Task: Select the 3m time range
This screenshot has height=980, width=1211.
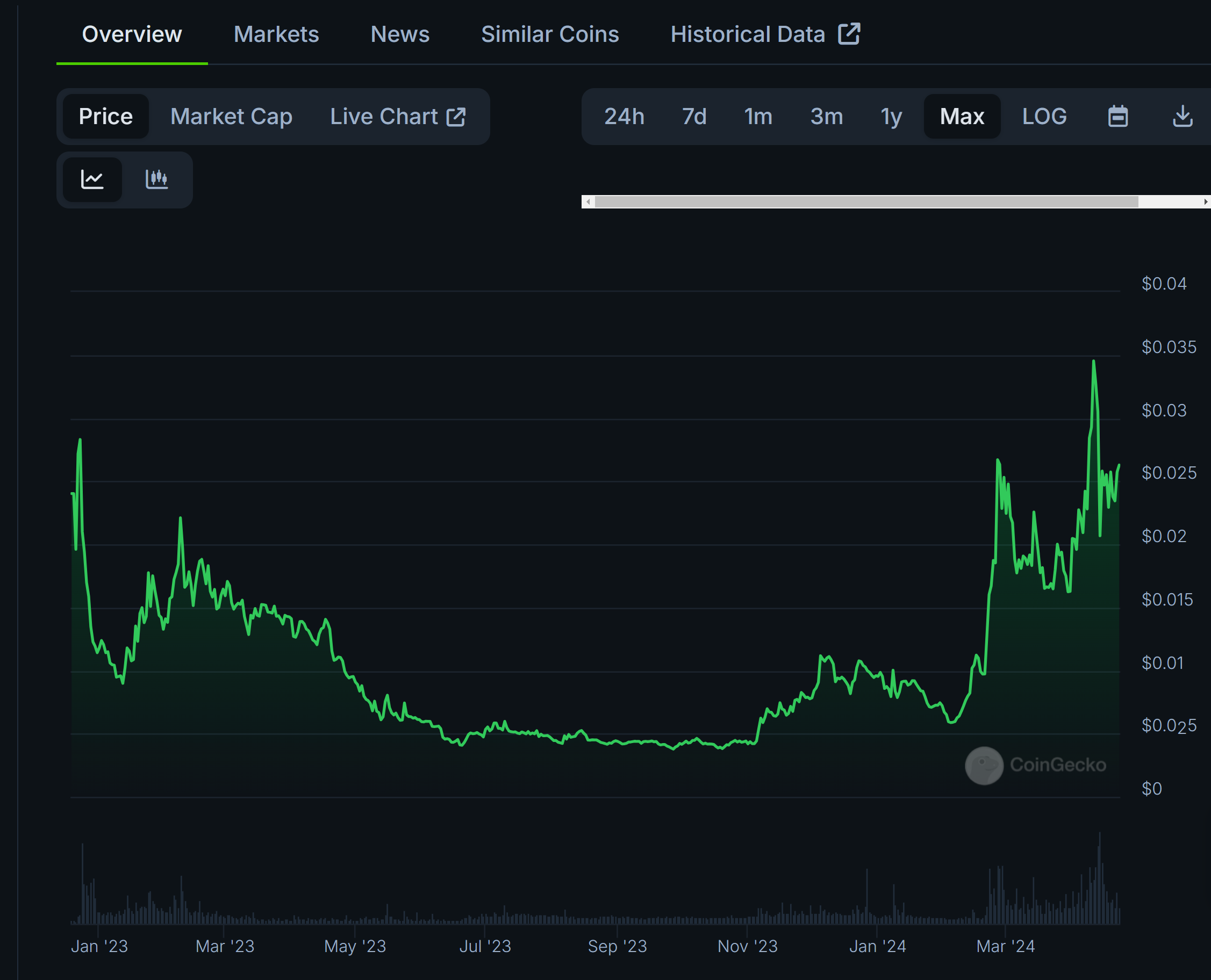Action: click(826, 116)
